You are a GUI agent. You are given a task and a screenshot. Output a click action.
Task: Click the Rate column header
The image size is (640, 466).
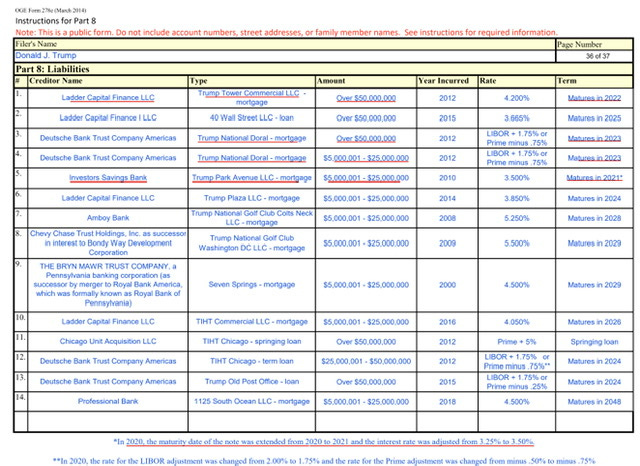coord(488,81)
